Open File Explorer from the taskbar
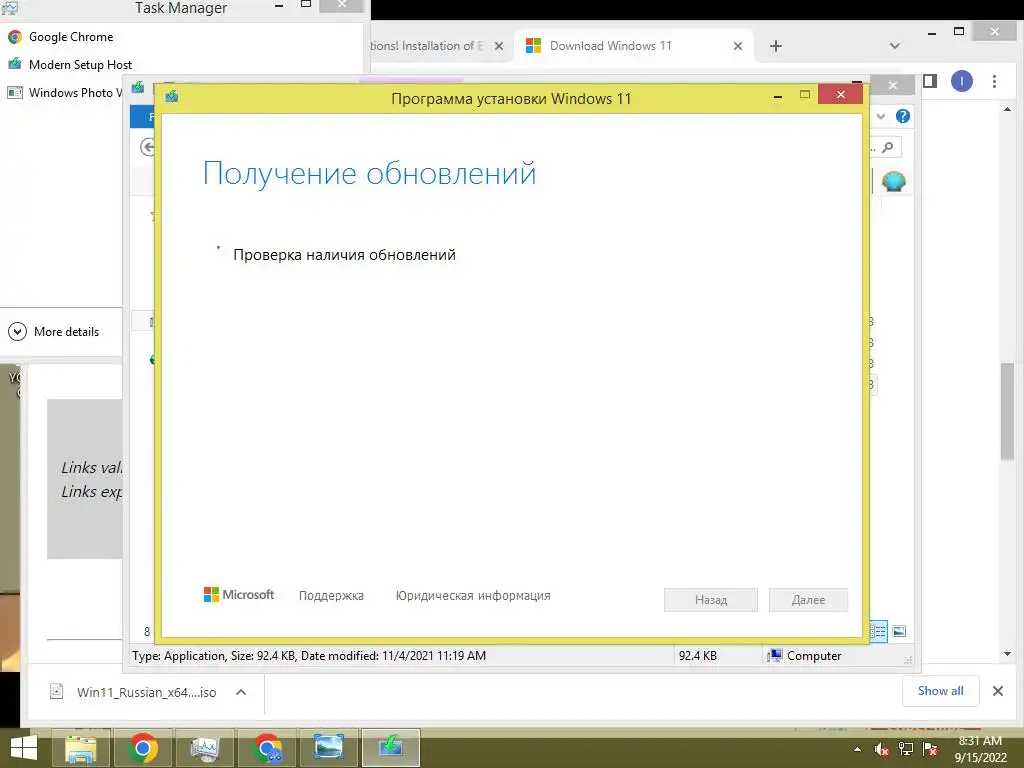This screenshot has width=1024, height=768. point(81,748)
